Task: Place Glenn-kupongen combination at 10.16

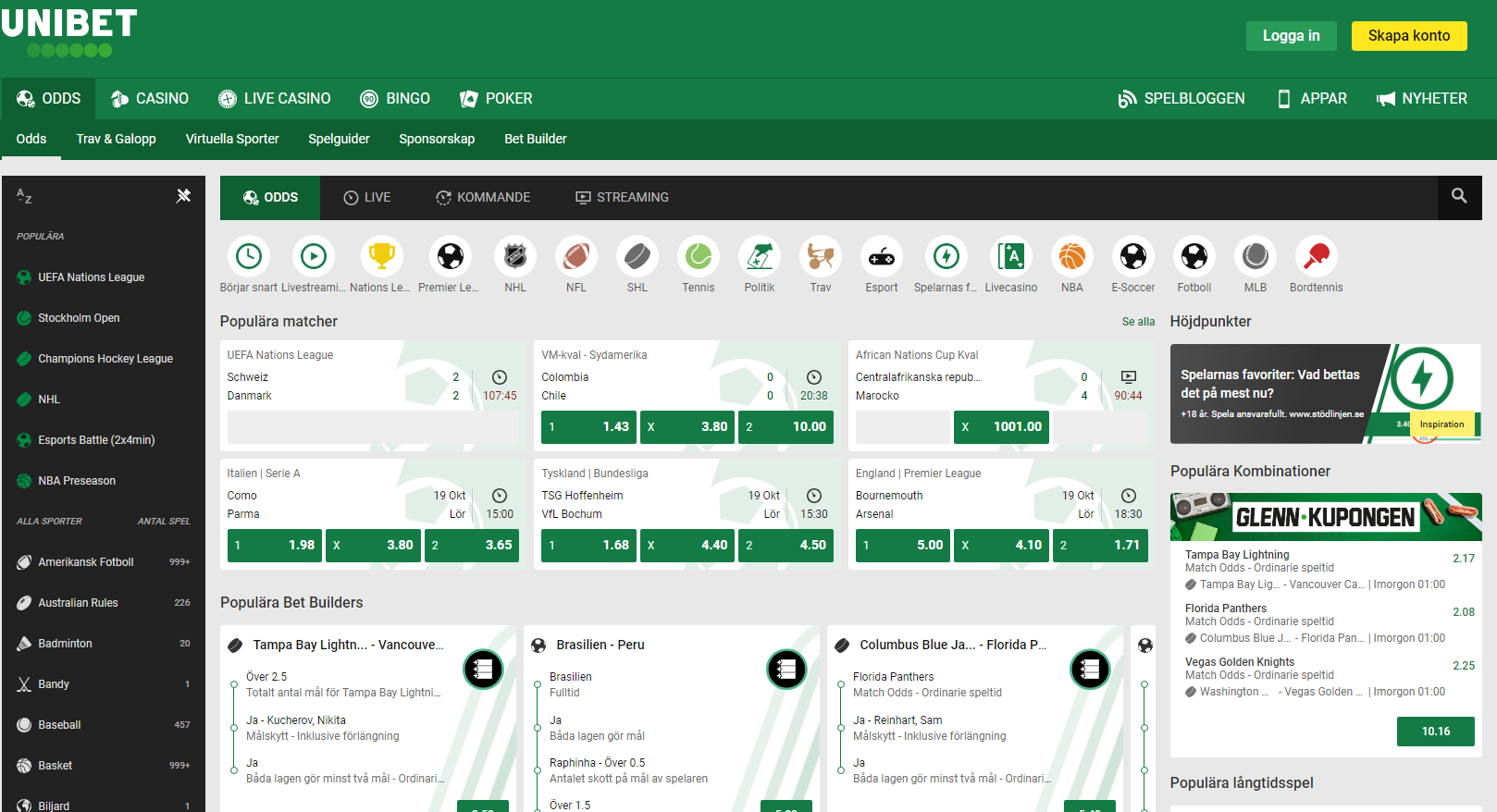Action: [x=1436, y=732]
